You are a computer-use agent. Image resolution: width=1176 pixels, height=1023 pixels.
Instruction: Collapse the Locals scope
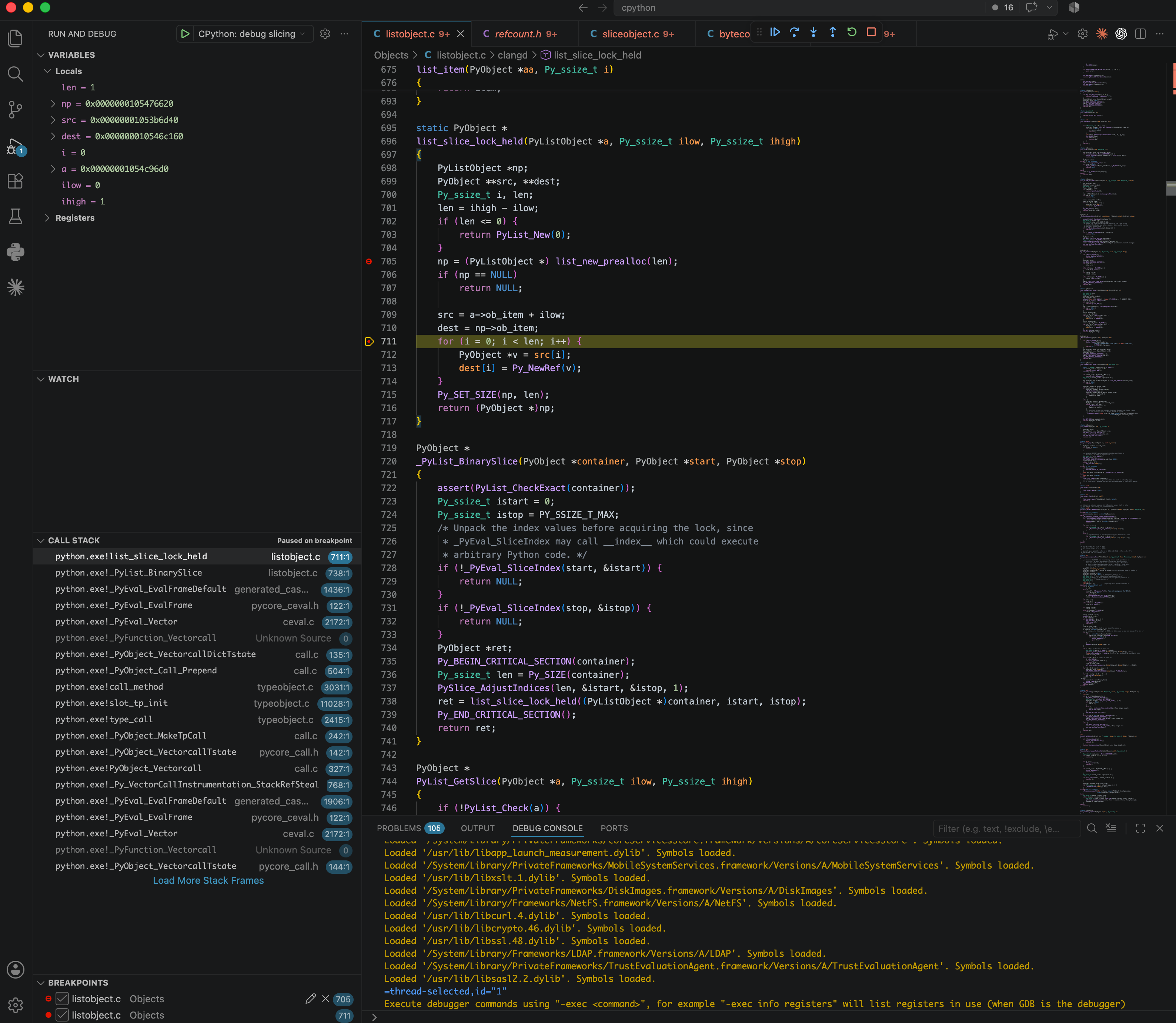point(47,71)
